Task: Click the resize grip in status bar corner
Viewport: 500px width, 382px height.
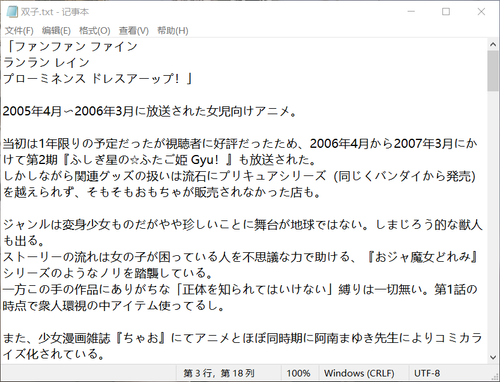Action: (x=495, y=377)
